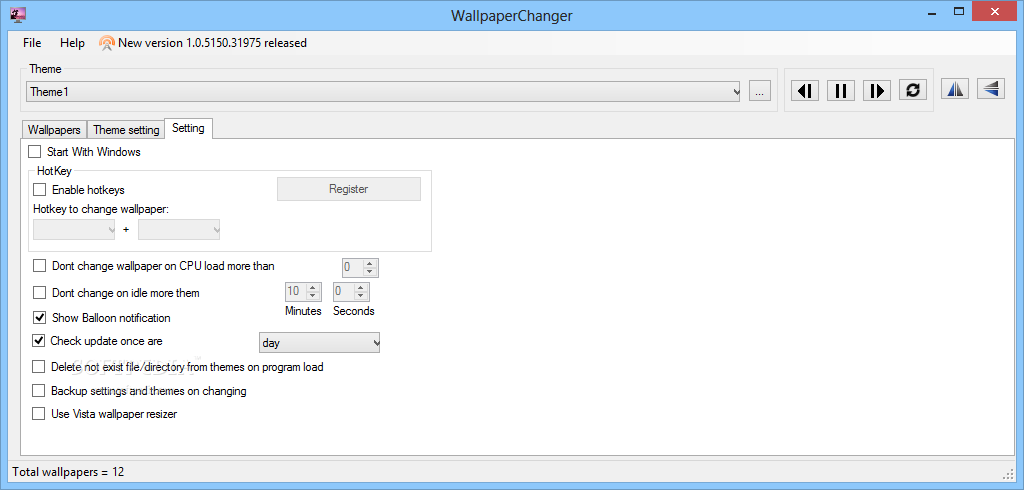Enable Backup settings and themes on changing
Image resolution: width=1024 pixels, height=490 pixels.
(39, 391)
